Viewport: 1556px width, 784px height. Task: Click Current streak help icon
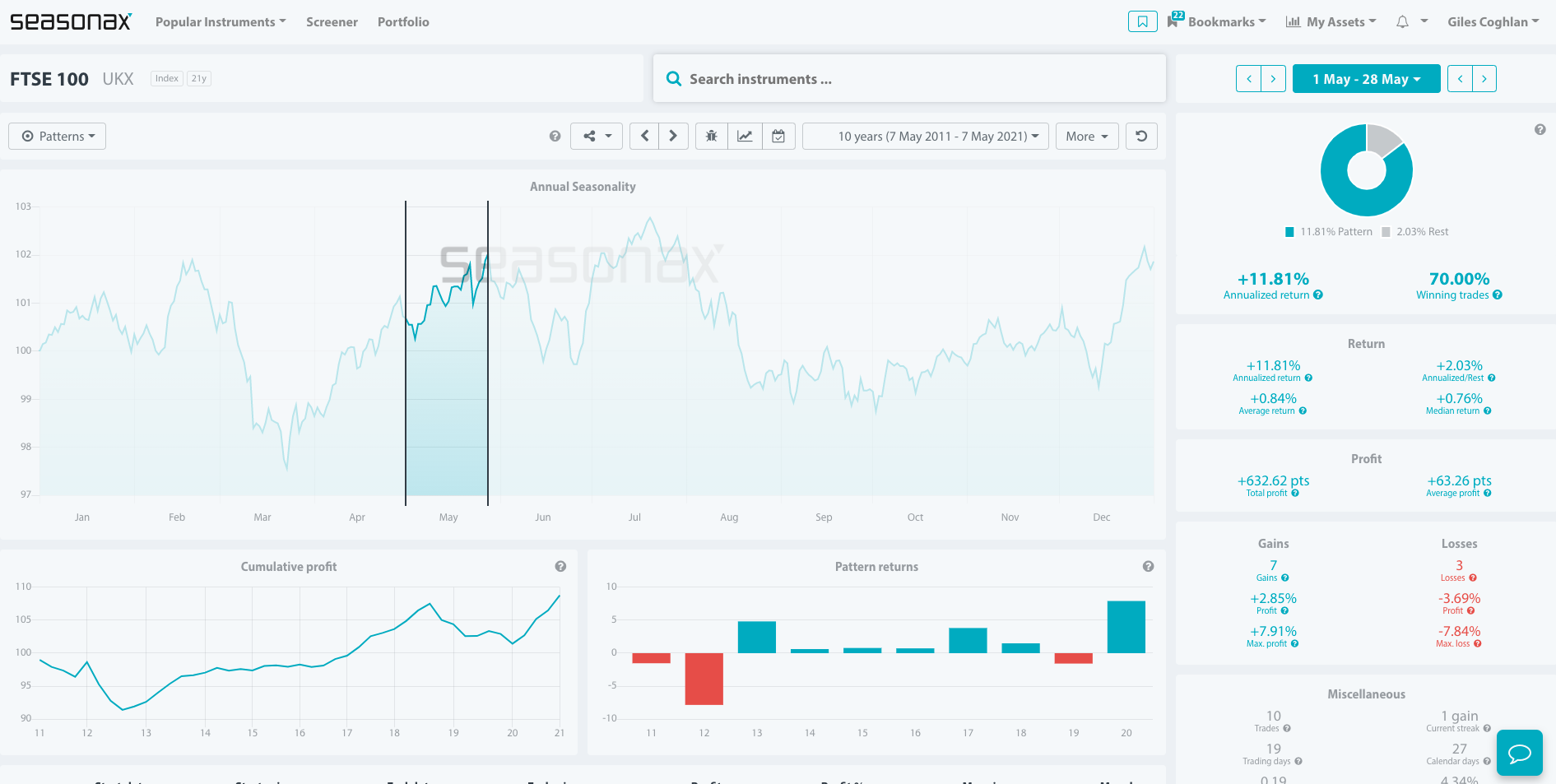[1487, 729]
